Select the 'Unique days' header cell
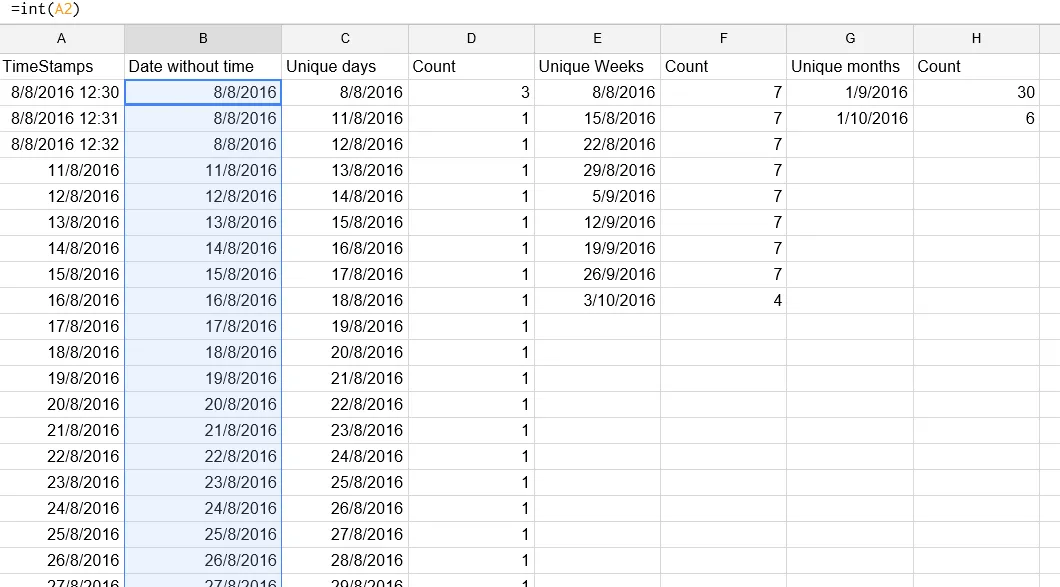Image resolution: width=1060 pixels, height=587 pixels. tap(345, 66)
